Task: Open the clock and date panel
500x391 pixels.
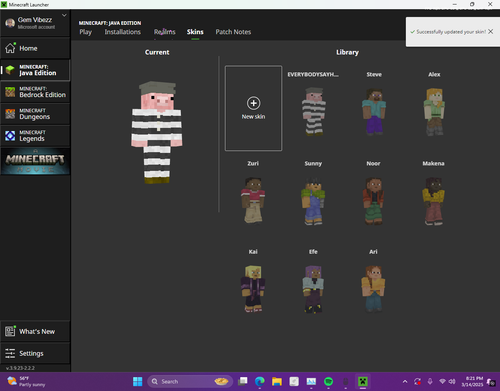Action: pos(472,381)
